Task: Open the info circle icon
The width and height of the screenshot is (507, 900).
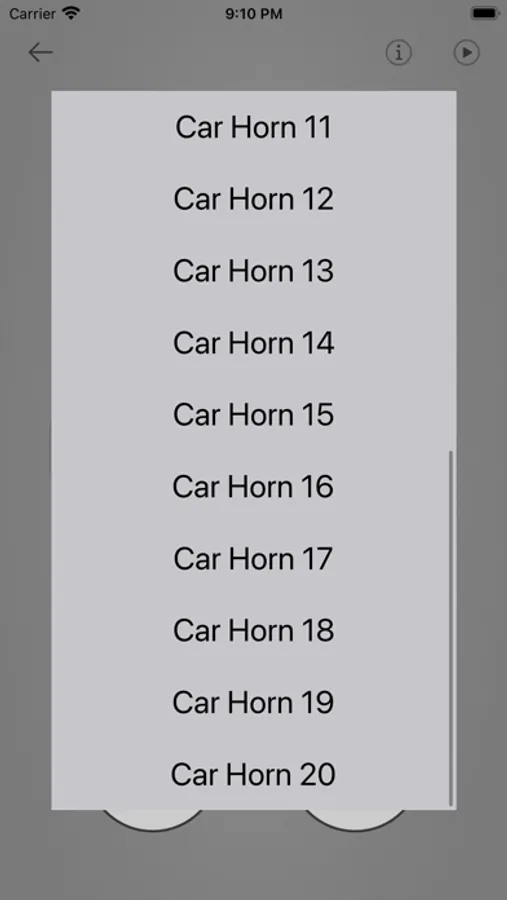Action: pyautogui.click(x=398, y=53)
